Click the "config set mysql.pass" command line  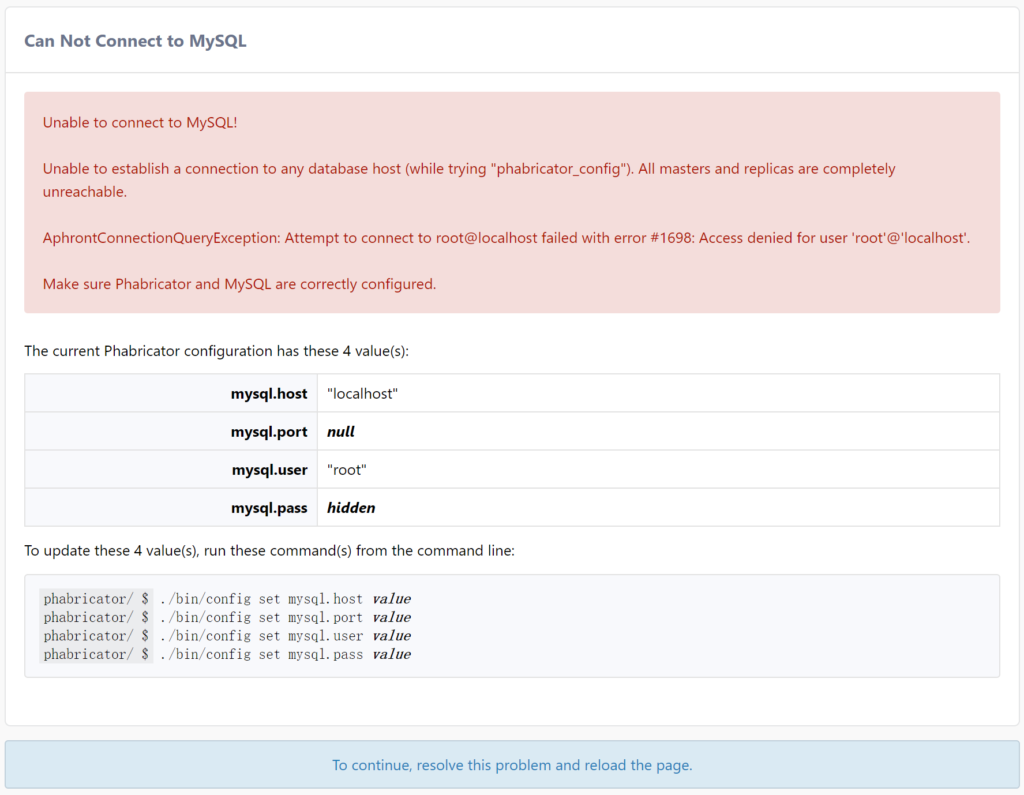[284, 654]
